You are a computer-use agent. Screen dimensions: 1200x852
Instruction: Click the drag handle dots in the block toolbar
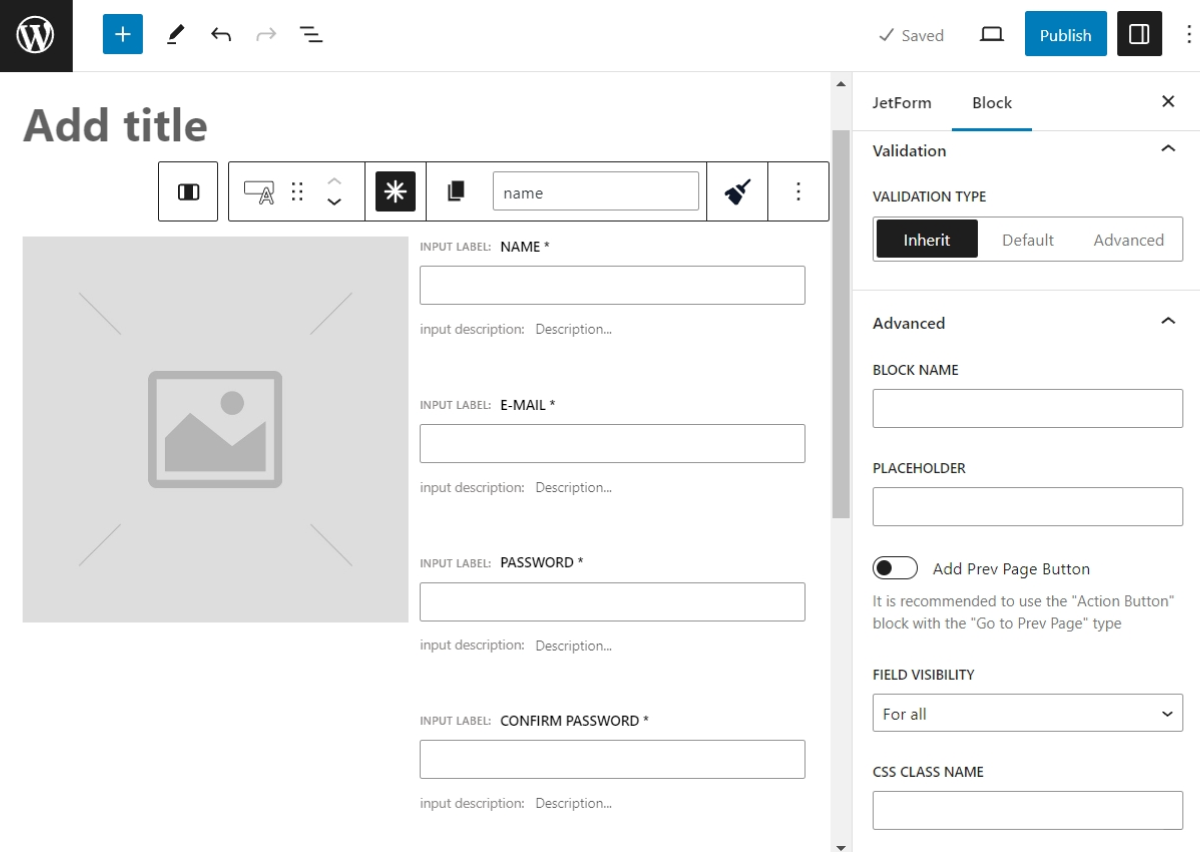tap(297, 191)
